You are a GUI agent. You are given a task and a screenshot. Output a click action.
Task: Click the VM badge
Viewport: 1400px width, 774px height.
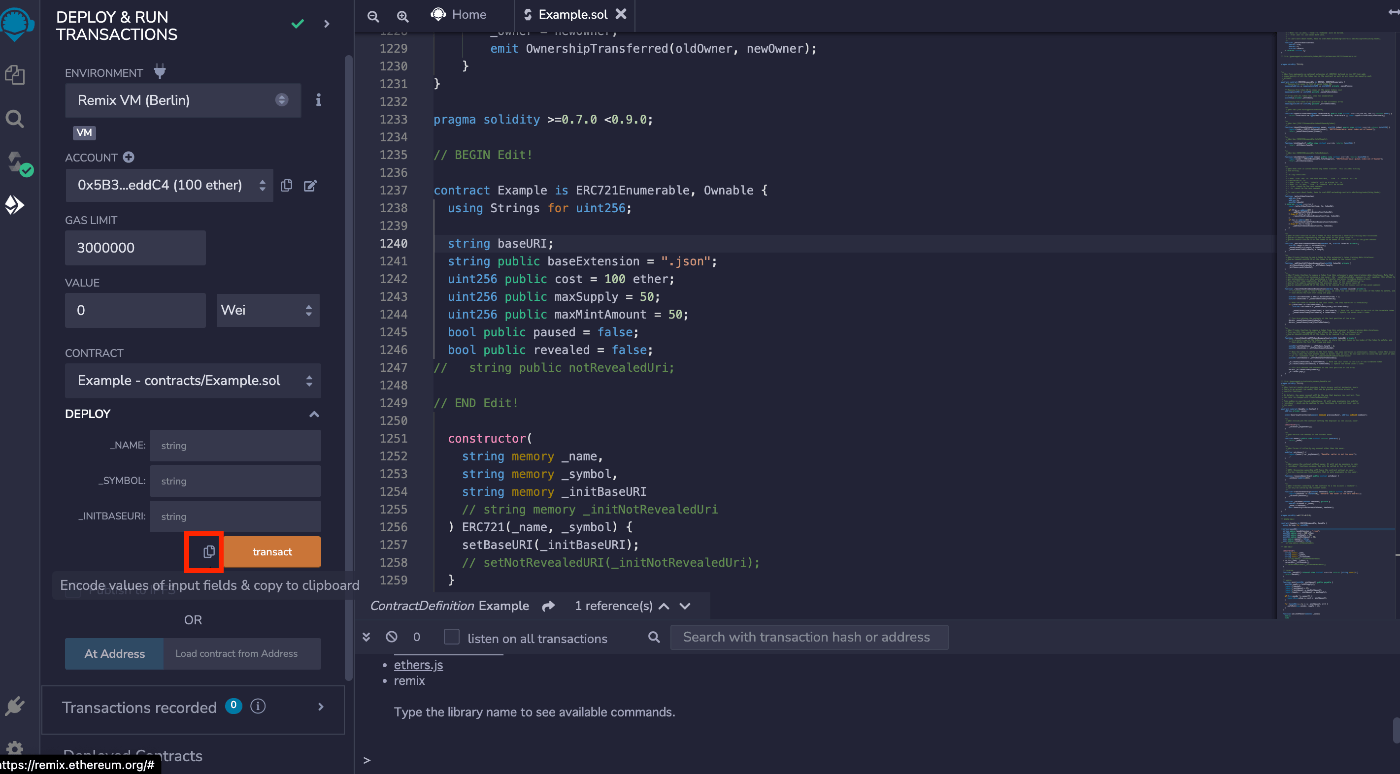[84, 132]
